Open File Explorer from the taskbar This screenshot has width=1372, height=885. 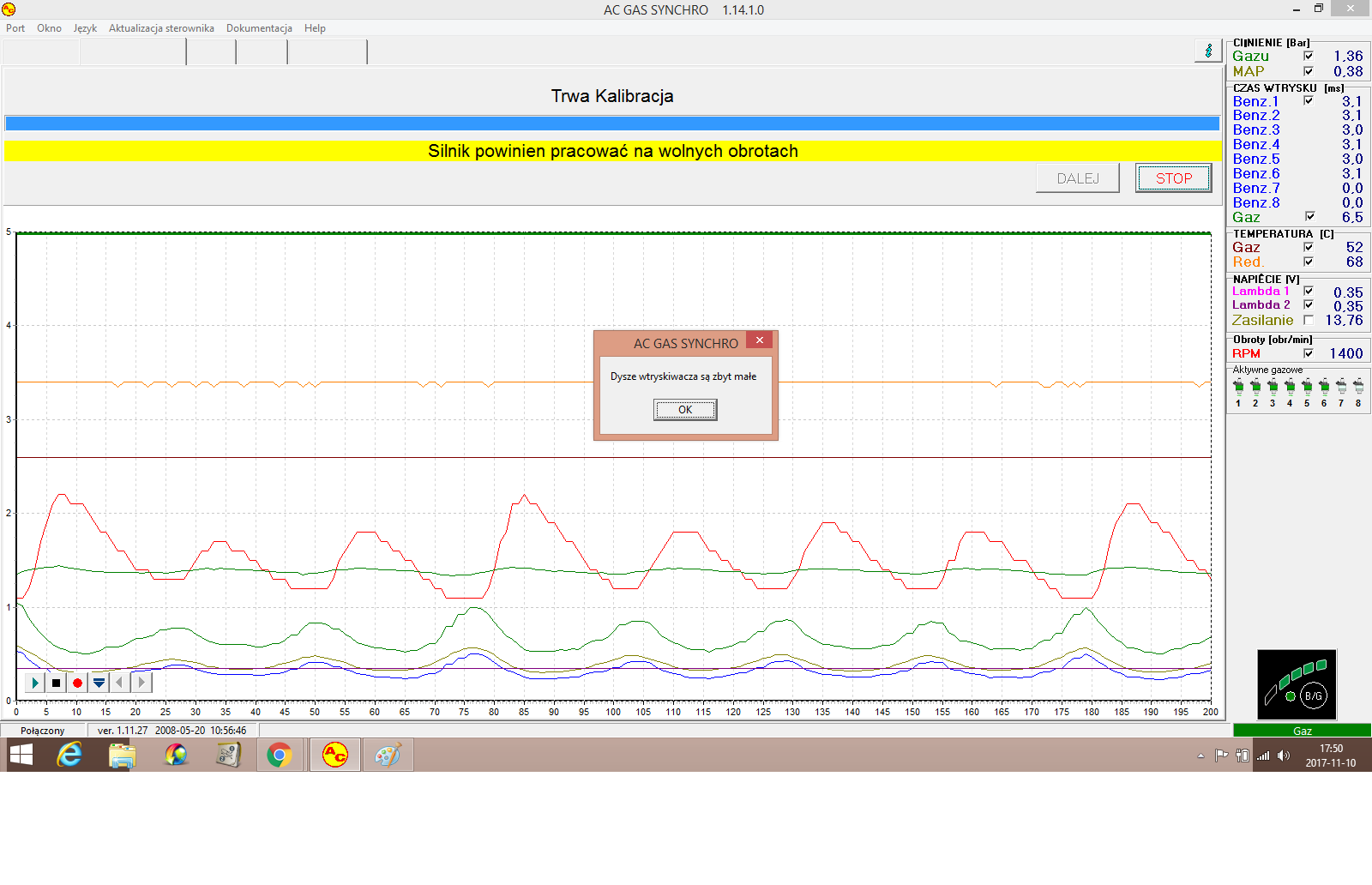pos(123,755)
